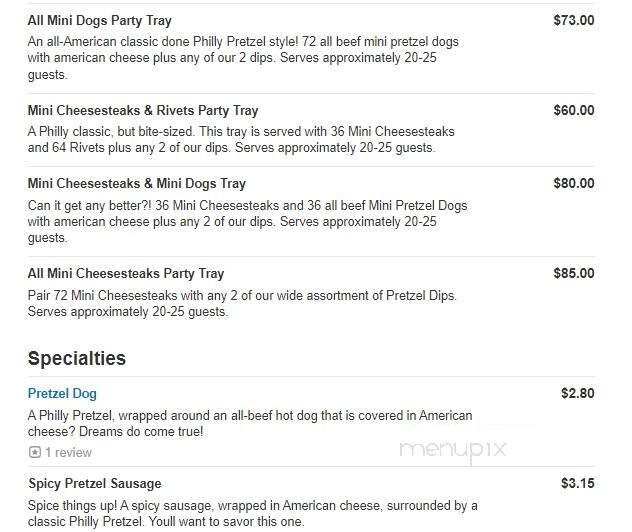Click the Spicy Pretzel Sausage item name
This screenshot has width=632, height=532.
[x=94, y=484]
